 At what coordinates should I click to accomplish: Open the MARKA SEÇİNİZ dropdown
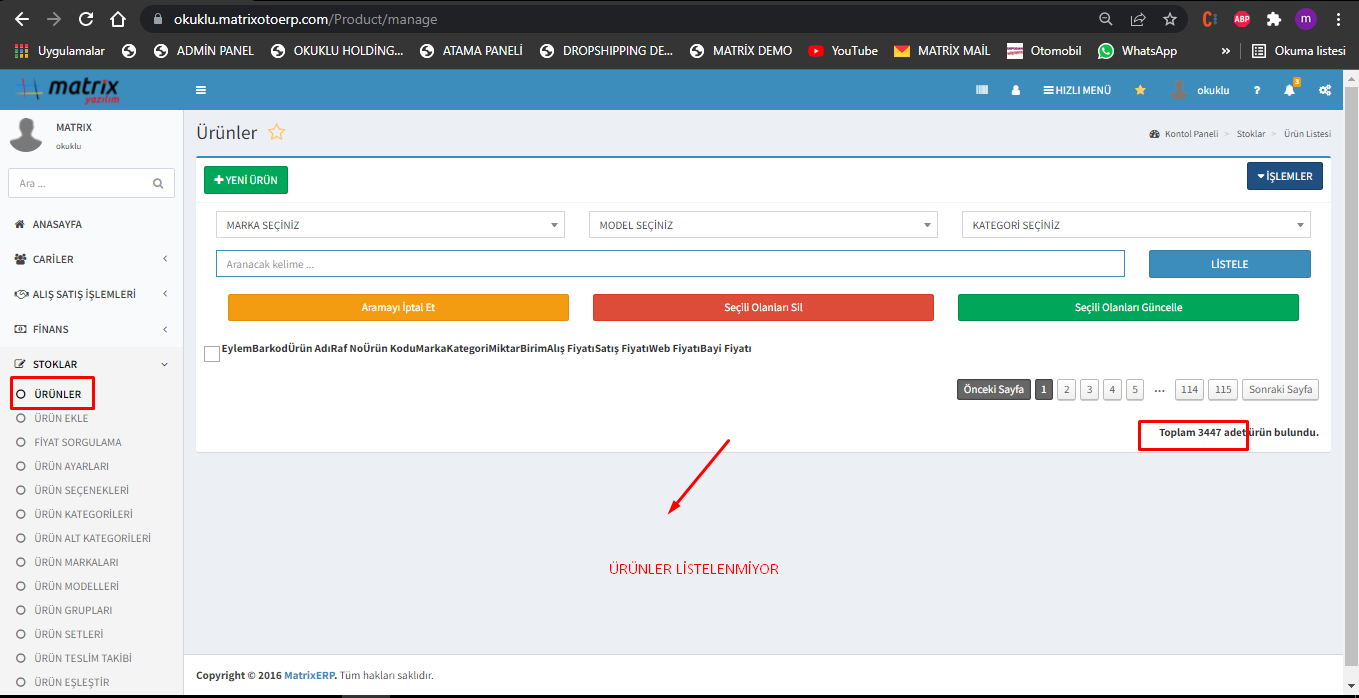click(x=390, y=225)
